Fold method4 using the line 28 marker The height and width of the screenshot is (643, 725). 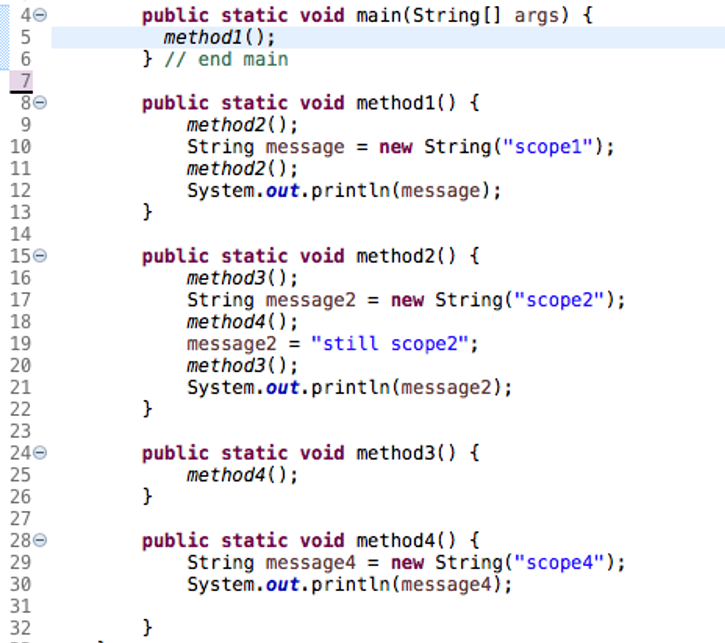40,541
